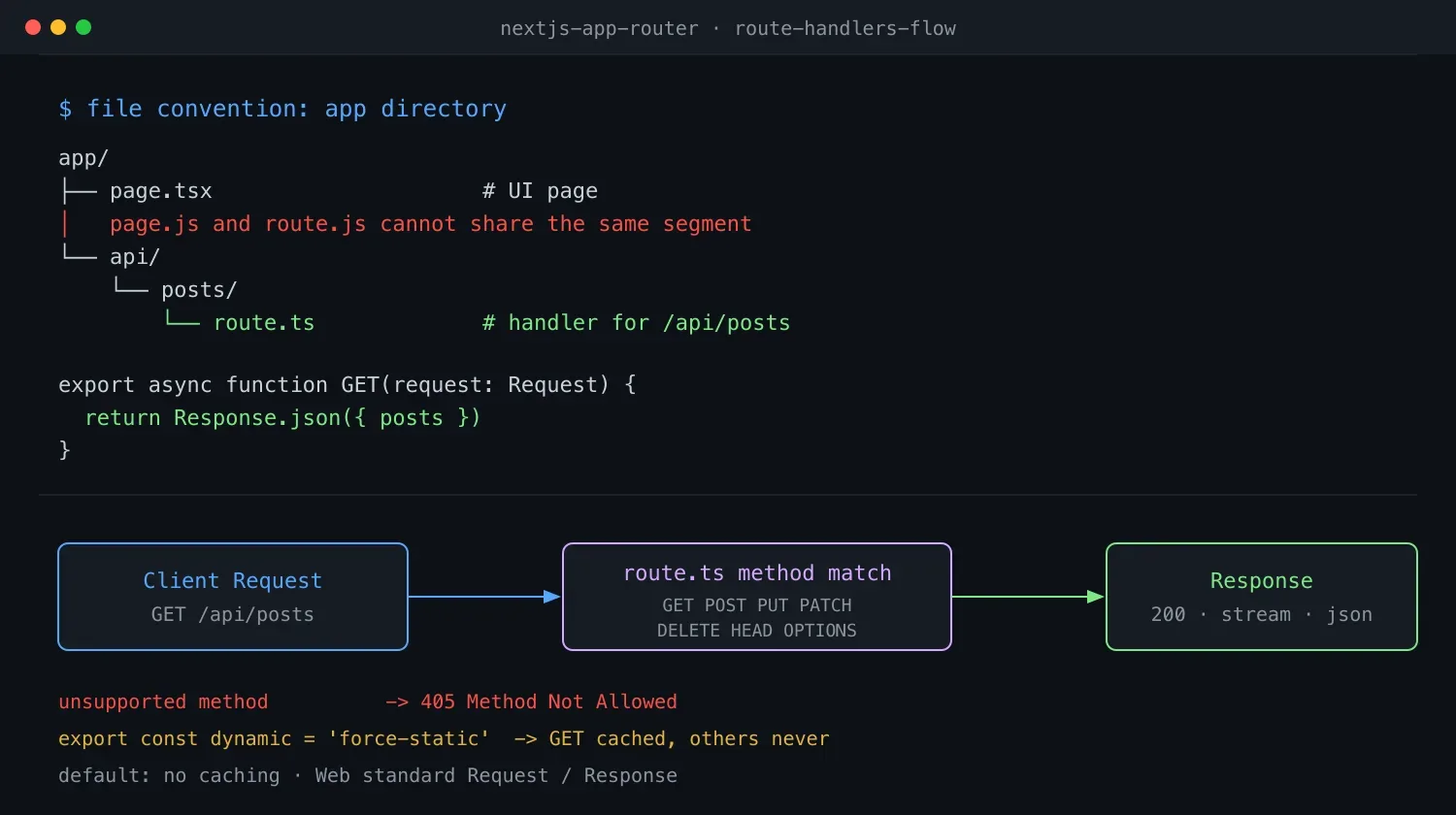Click the 'GET POST PUT PATCH' methods line

[757, 604]
